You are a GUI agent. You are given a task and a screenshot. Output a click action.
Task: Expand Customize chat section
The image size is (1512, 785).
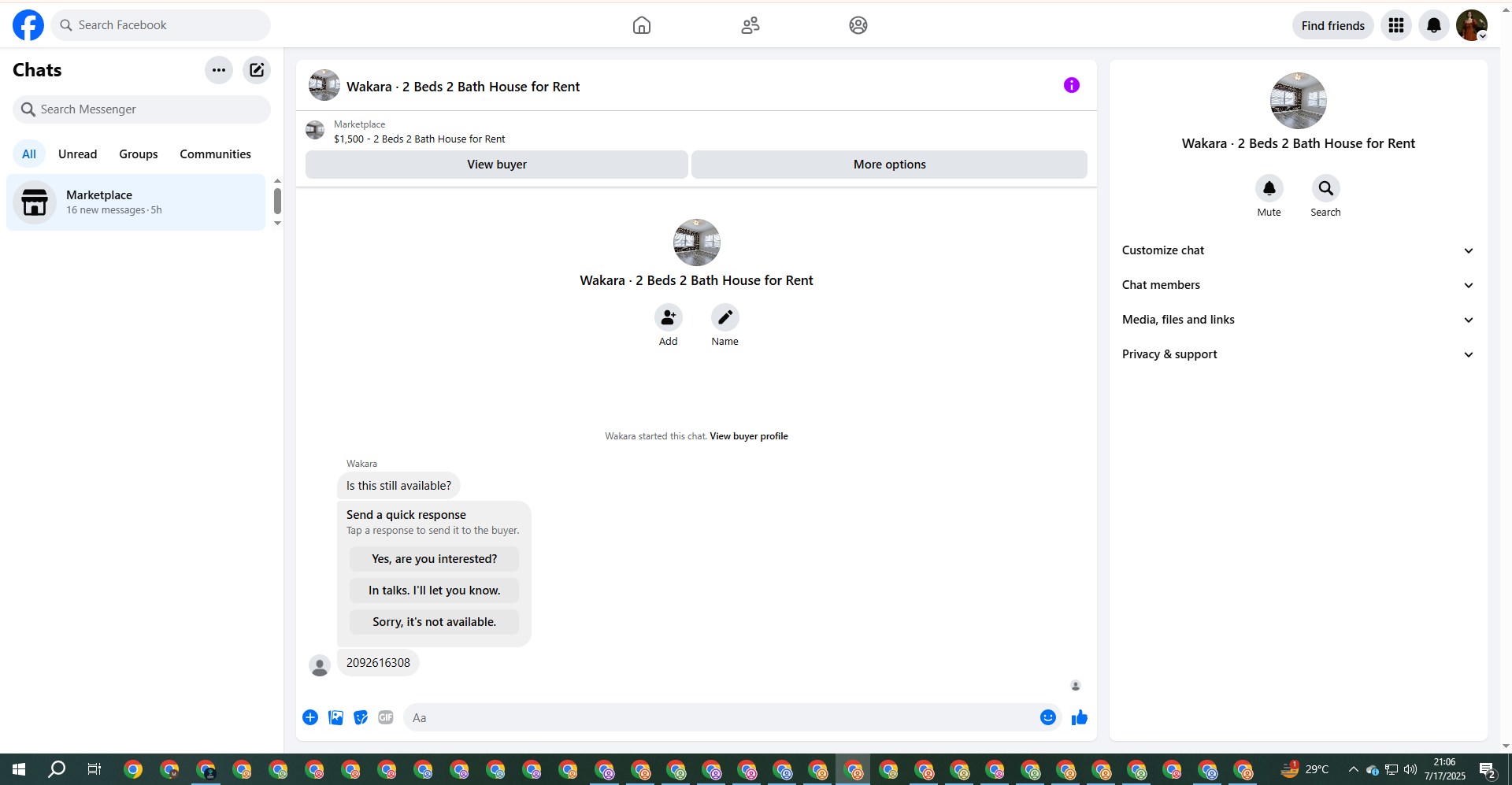[x=1298, y=250]
